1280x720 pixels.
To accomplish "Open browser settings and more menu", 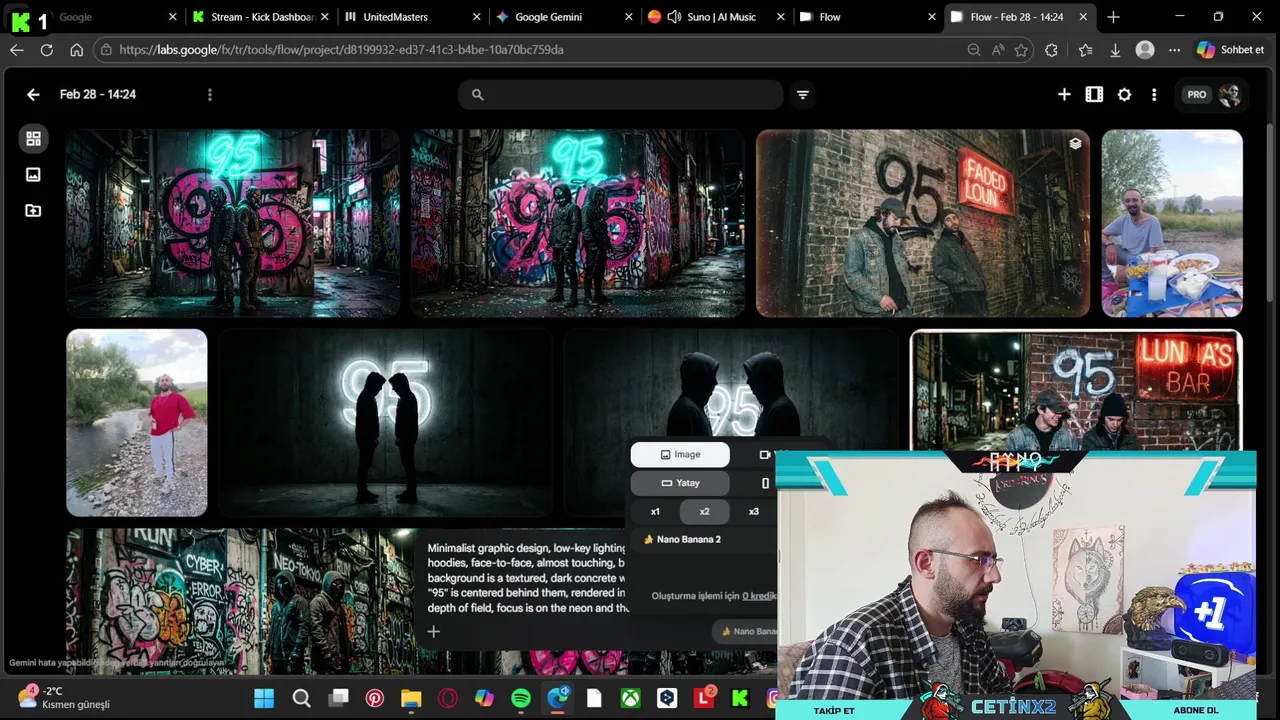I will pyautogui.click(x=1174, y=50).
